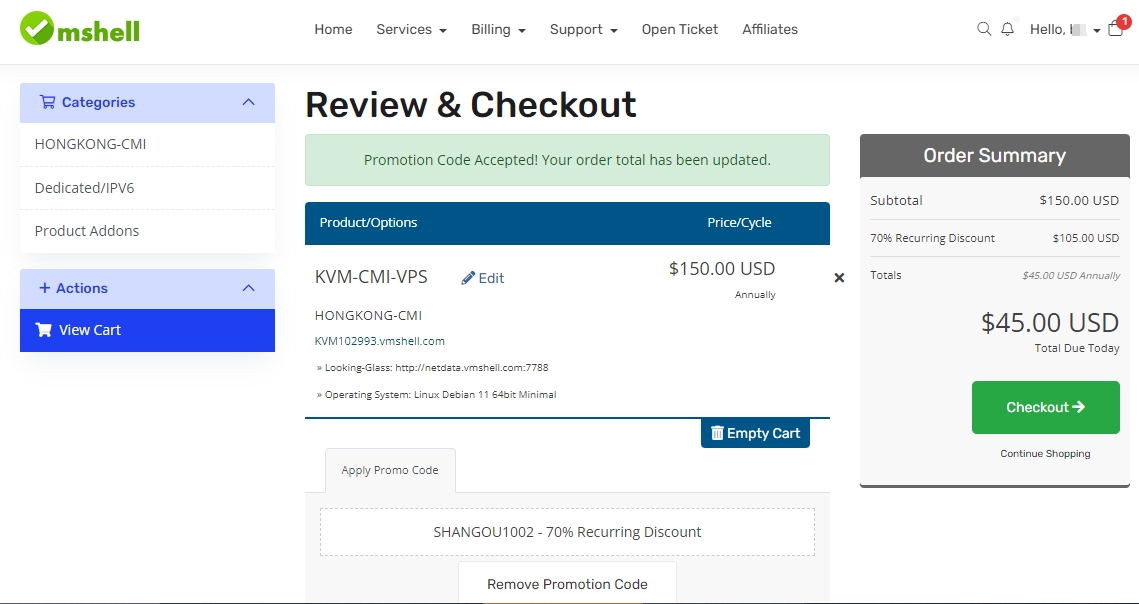Image resolution: width=1139 pixels, height=604 pixels.
Task: Click the $150.00 USD item price
Action: point(722,269)
